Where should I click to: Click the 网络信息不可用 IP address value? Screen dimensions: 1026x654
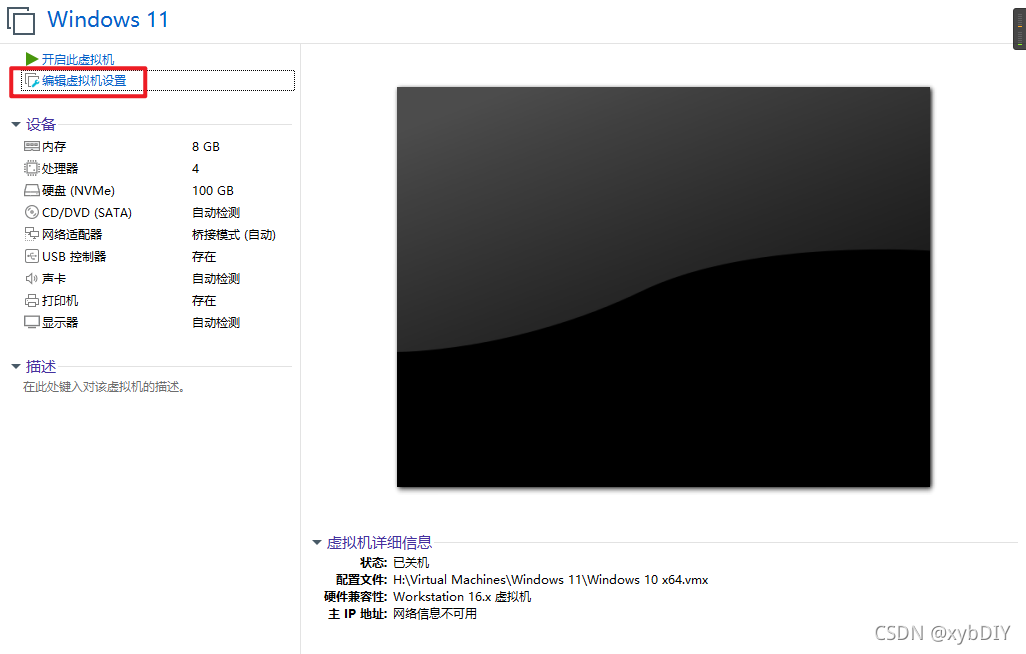point(435,613)
